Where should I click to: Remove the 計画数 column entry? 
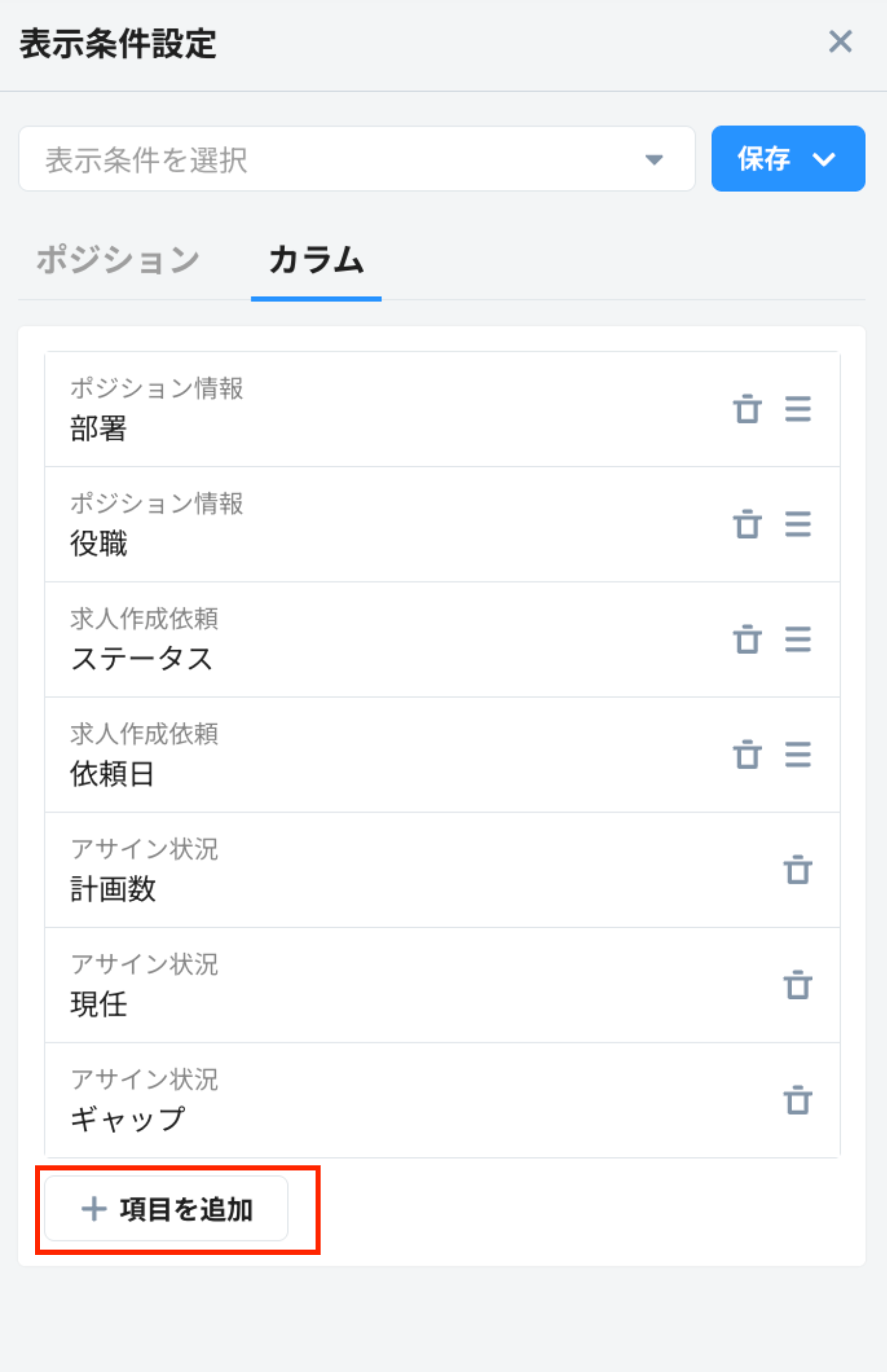point(798,870)
